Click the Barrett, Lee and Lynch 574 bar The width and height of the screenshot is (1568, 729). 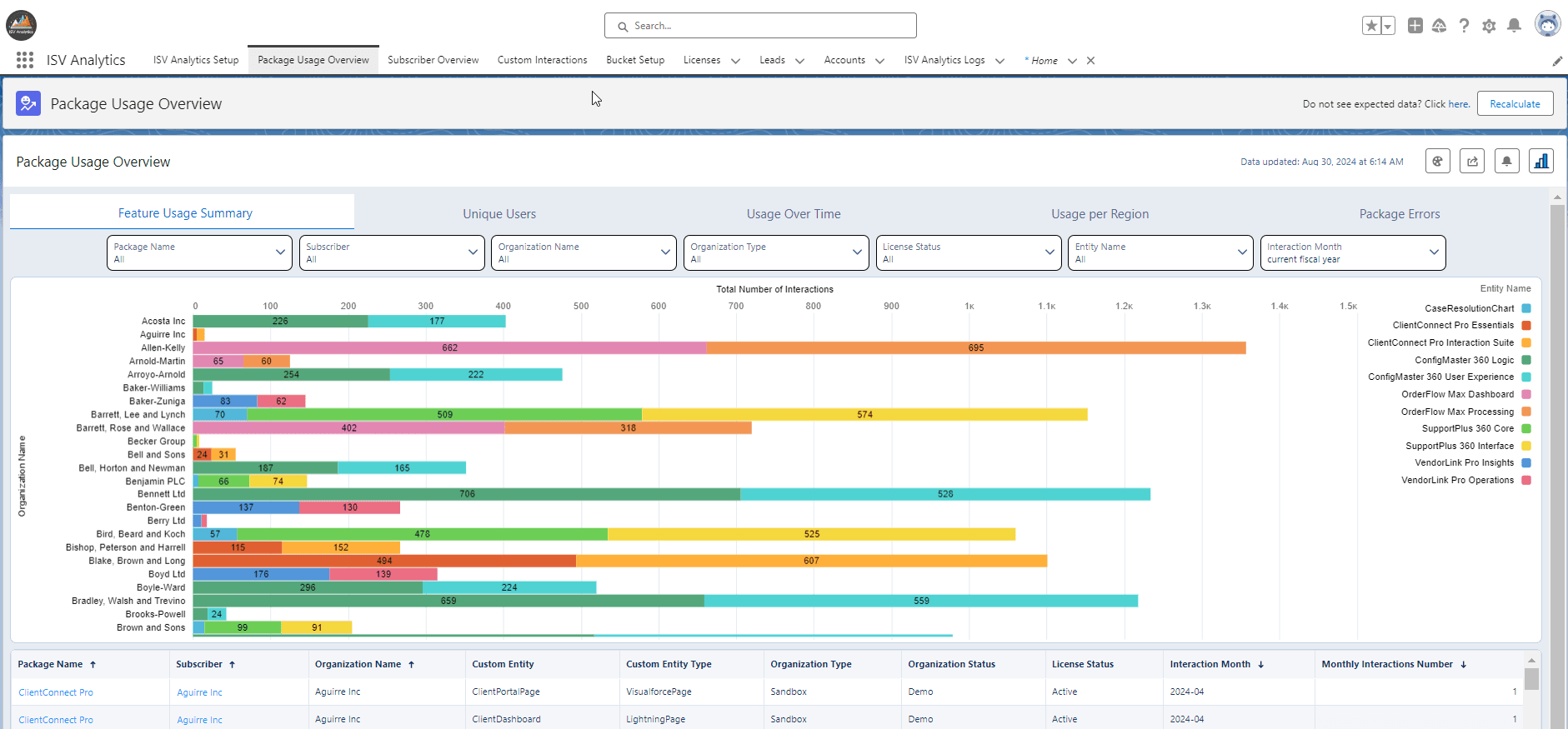pyautogui.click(x=864, y=414)
